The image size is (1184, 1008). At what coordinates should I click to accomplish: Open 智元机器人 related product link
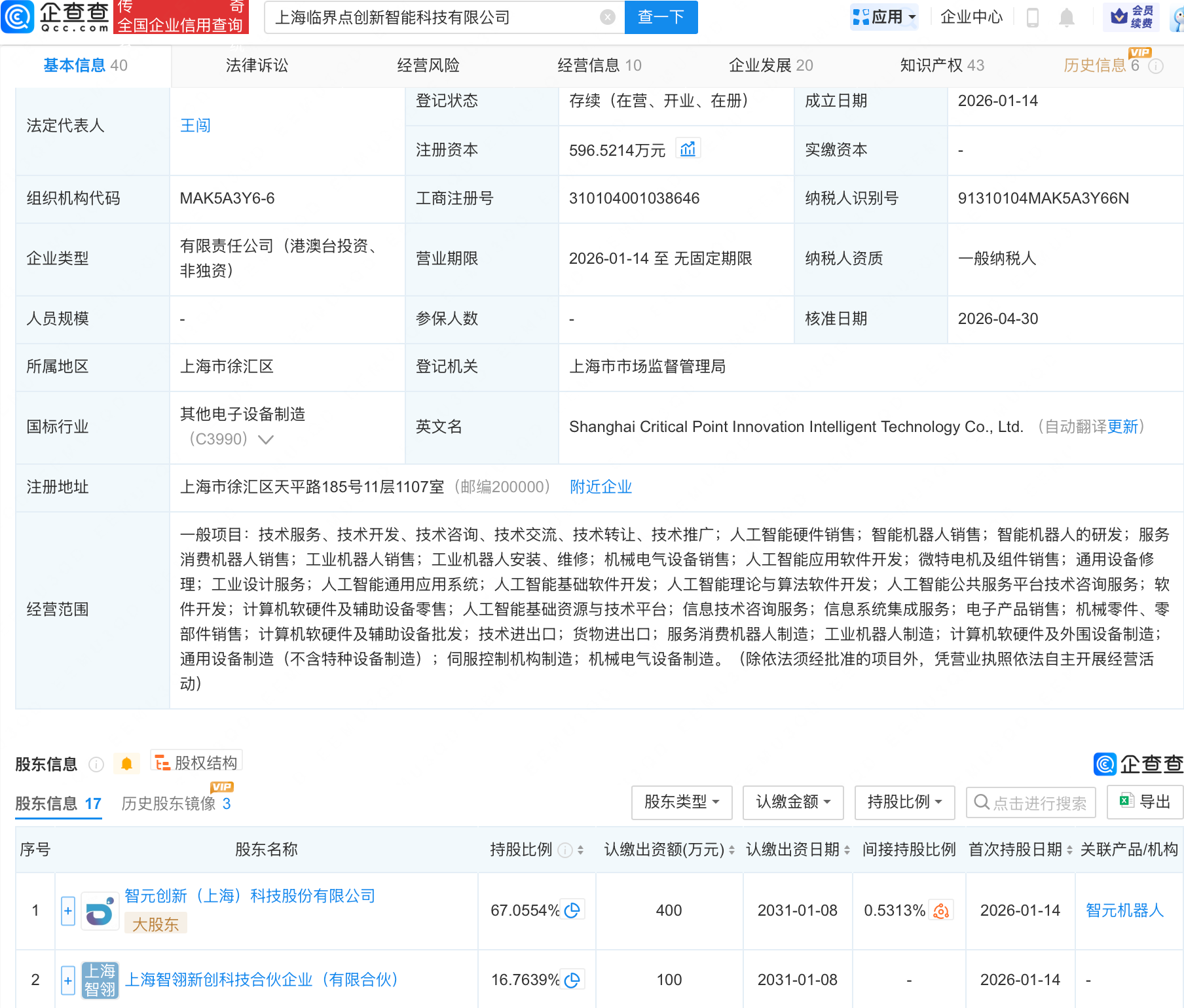click(1124, 910)
